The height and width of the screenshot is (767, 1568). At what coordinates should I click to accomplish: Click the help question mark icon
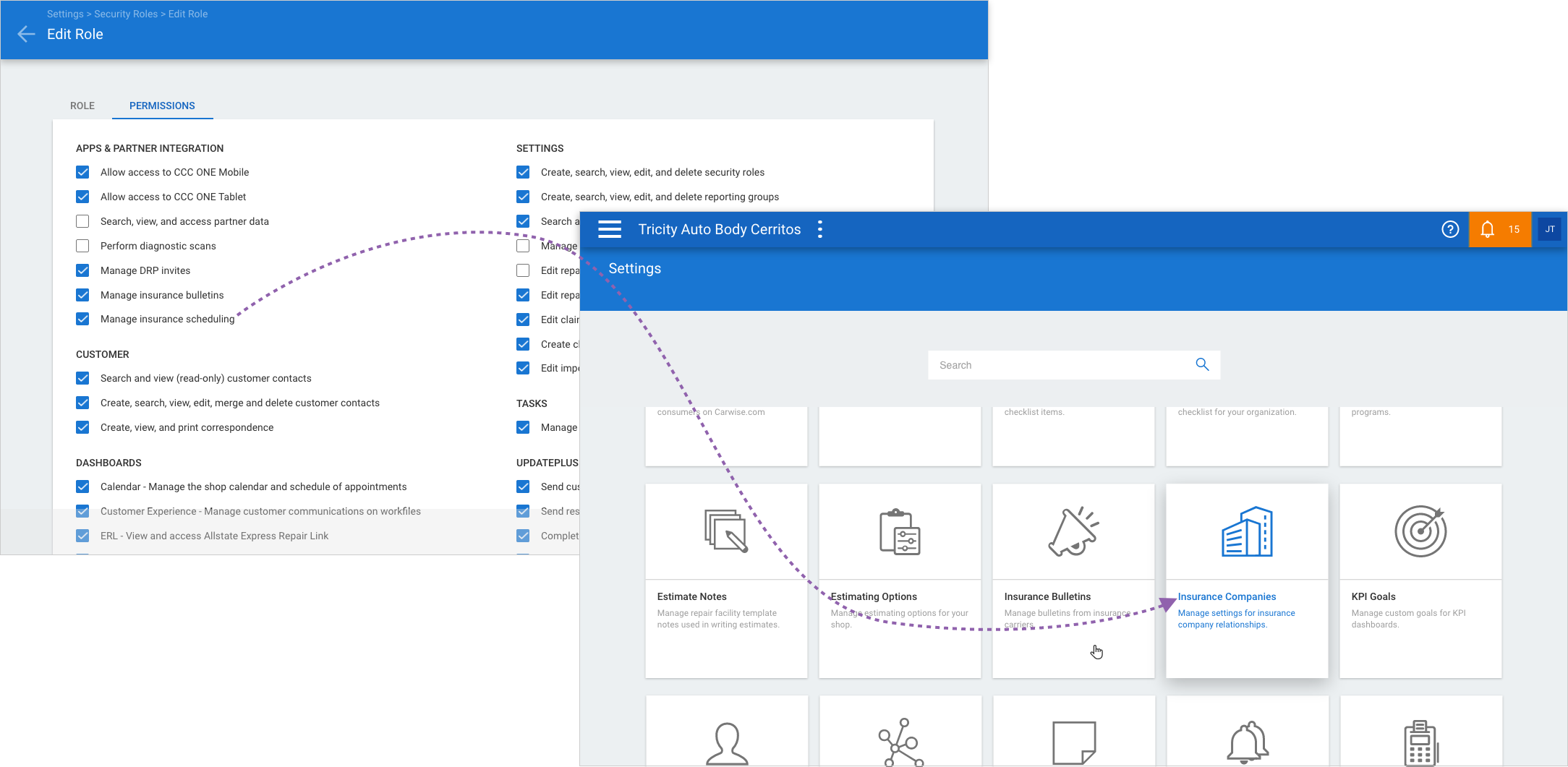tap(1450, 229)
